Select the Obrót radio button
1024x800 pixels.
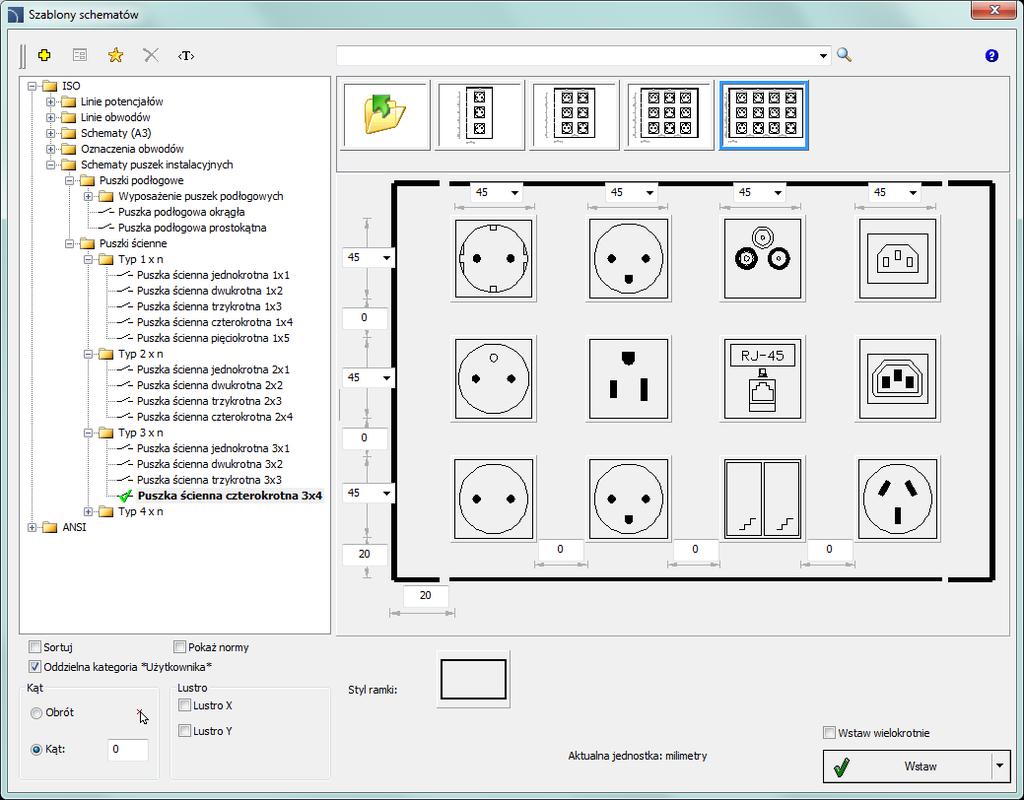click(x=37, y=713)
